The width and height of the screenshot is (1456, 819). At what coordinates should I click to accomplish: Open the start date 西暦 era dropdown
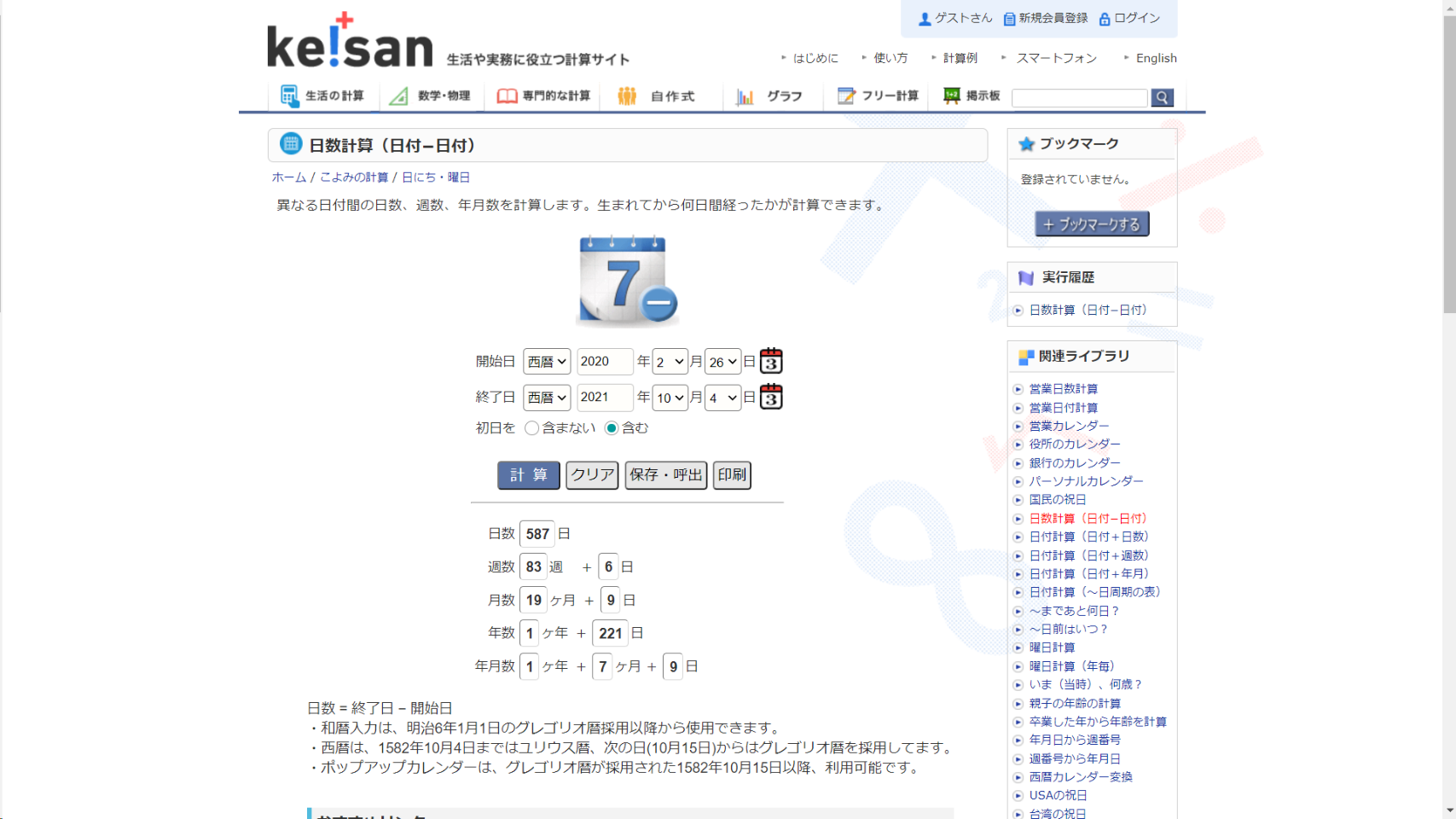coord(547,362)
